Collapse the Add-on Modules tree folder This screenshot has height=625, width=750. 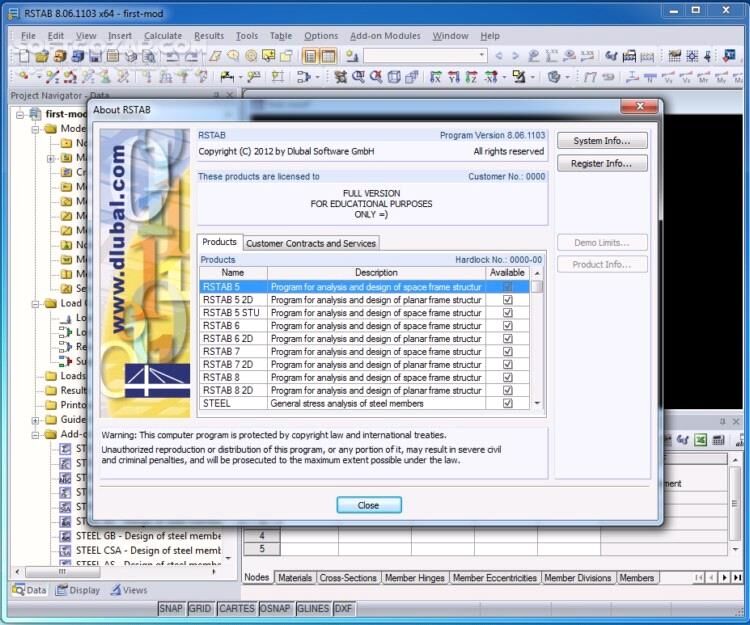(x=36, y=435)
